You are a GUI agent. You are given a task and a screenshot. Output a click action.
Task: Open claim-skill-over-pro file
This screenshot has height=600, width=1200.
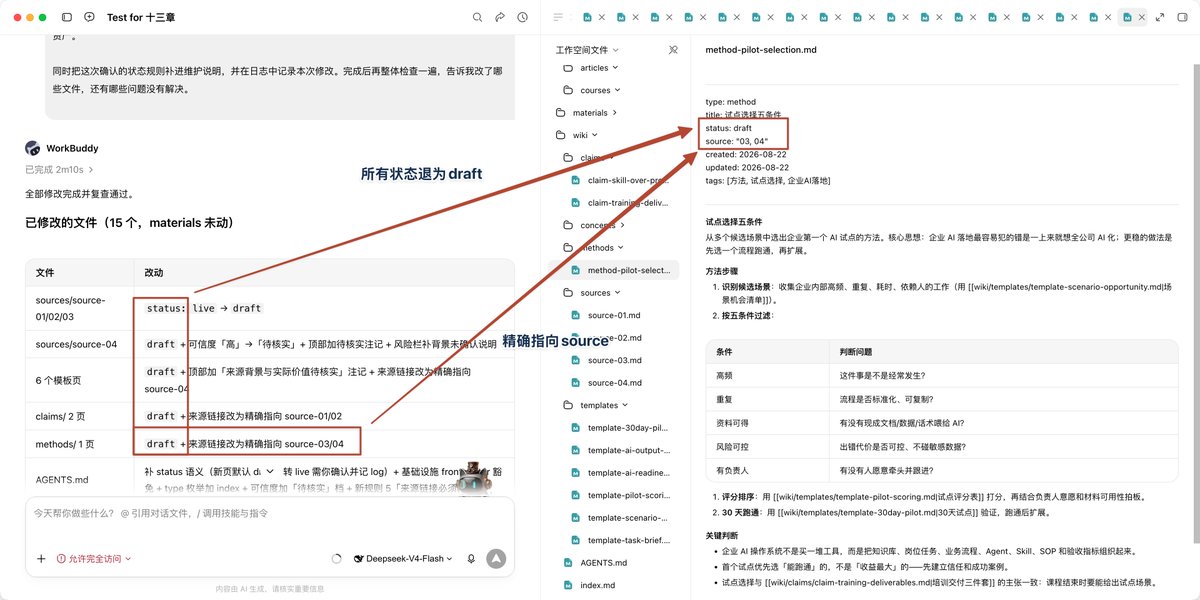[620, 180]
